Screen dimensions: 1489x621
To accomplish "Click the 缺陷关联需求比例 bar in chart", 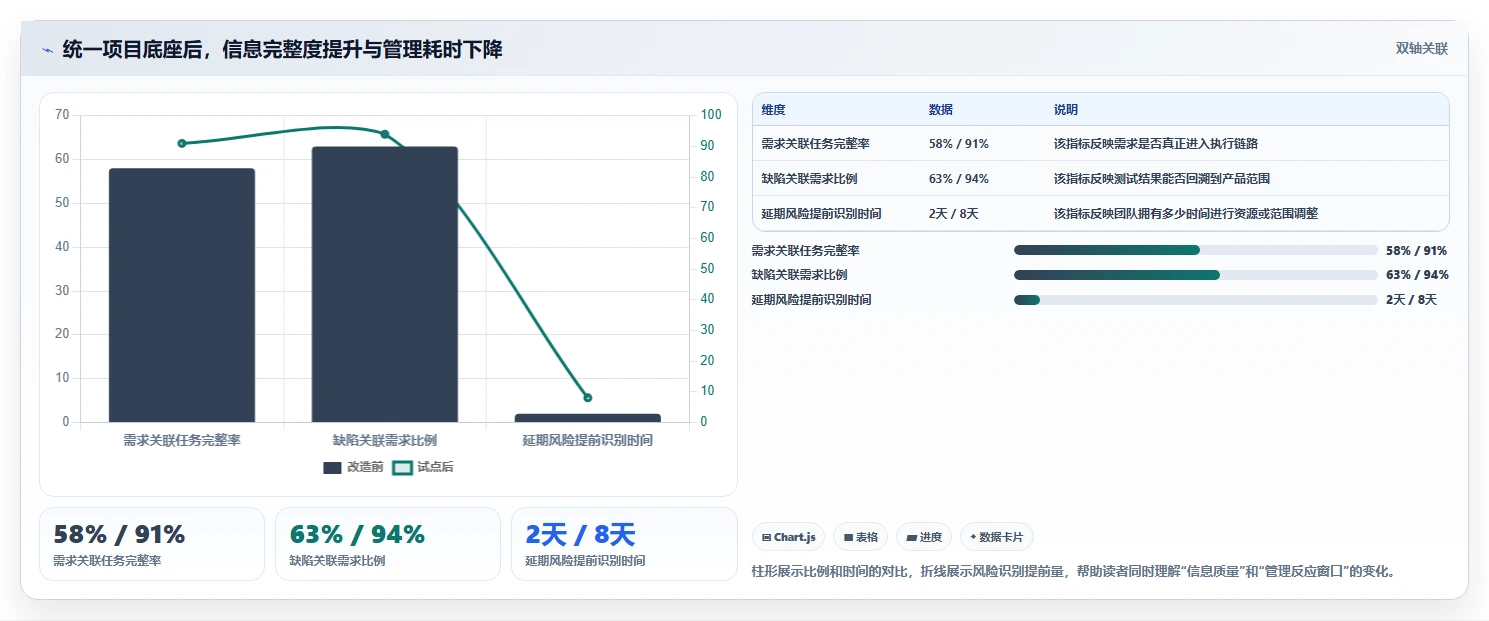I will click(x=385, y=285).
